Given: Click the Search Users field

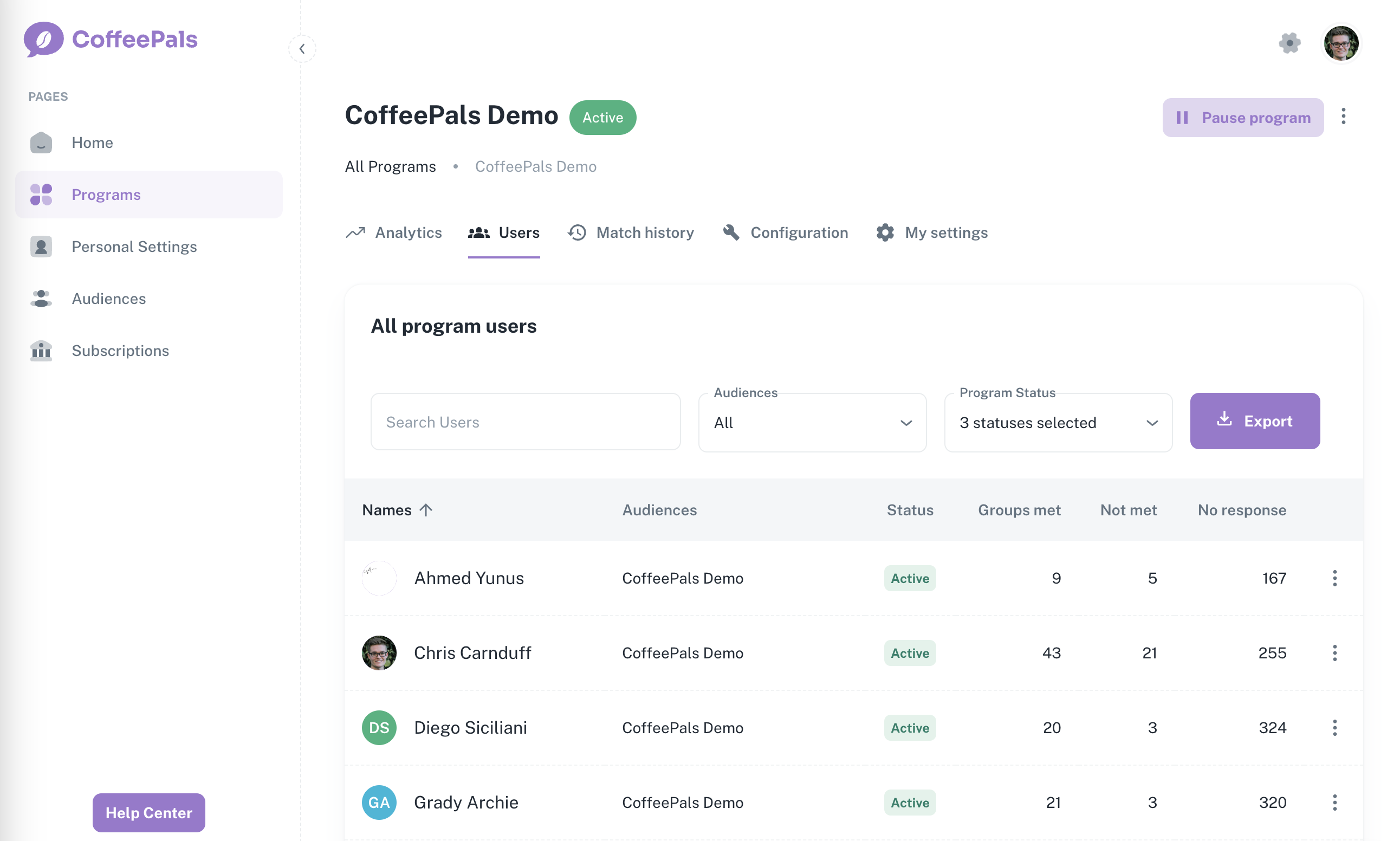Looking at the screenshot, I should 525,422.
